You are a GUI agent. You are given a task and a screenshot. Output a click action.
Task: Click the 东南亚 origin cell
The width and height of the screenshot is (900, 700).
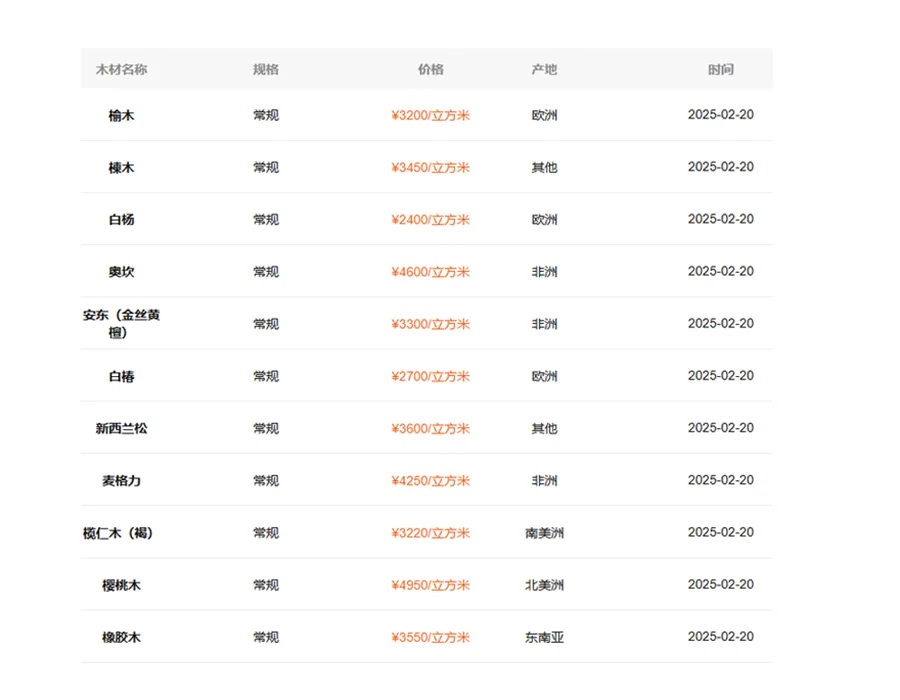544,637
